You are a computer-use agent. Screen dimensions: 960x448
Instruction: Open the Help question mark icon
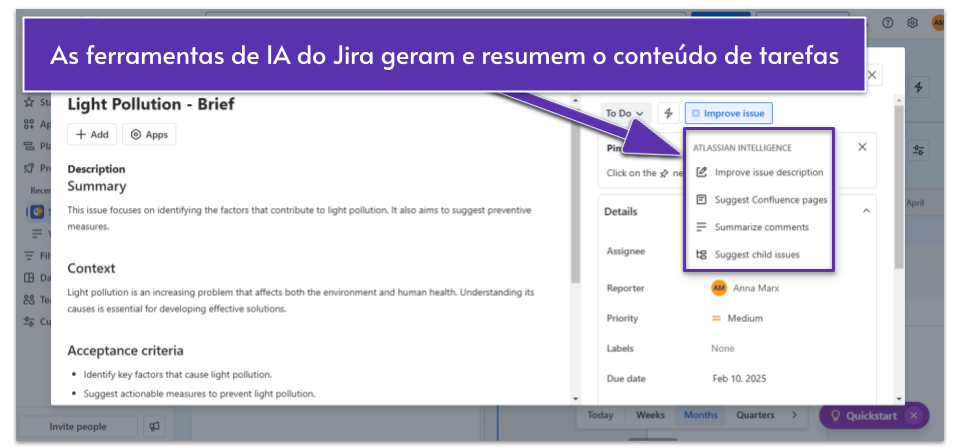click(x=888, y=23)
